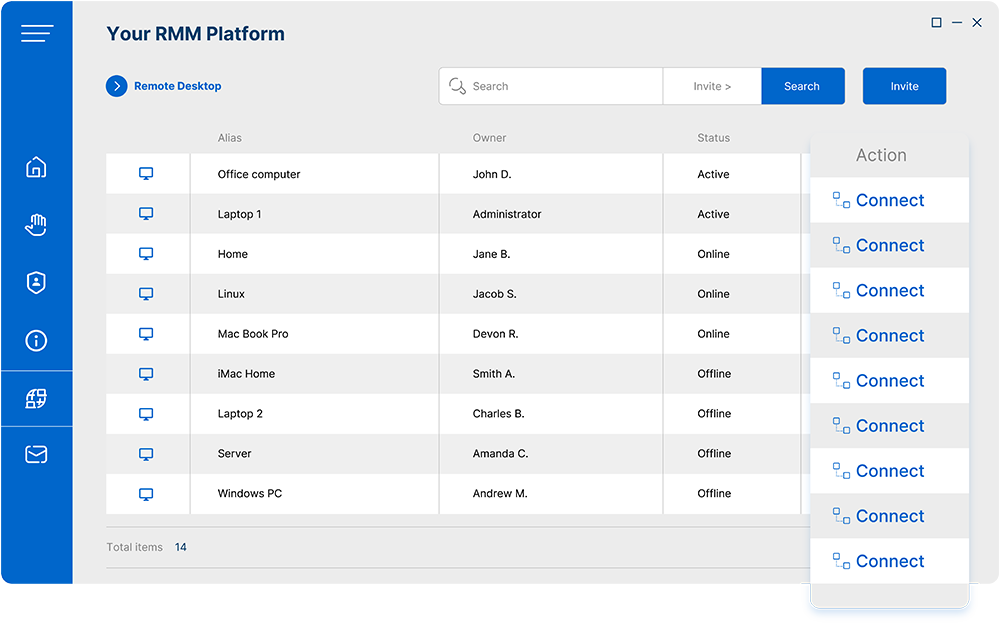This screenshot has width=1000, height=629.
Task: Select the Laptop 1 alias
Action: [239, 214]
